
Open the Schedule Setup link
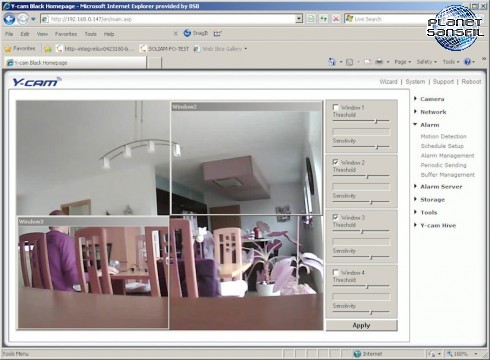click(x=442, y=146)
